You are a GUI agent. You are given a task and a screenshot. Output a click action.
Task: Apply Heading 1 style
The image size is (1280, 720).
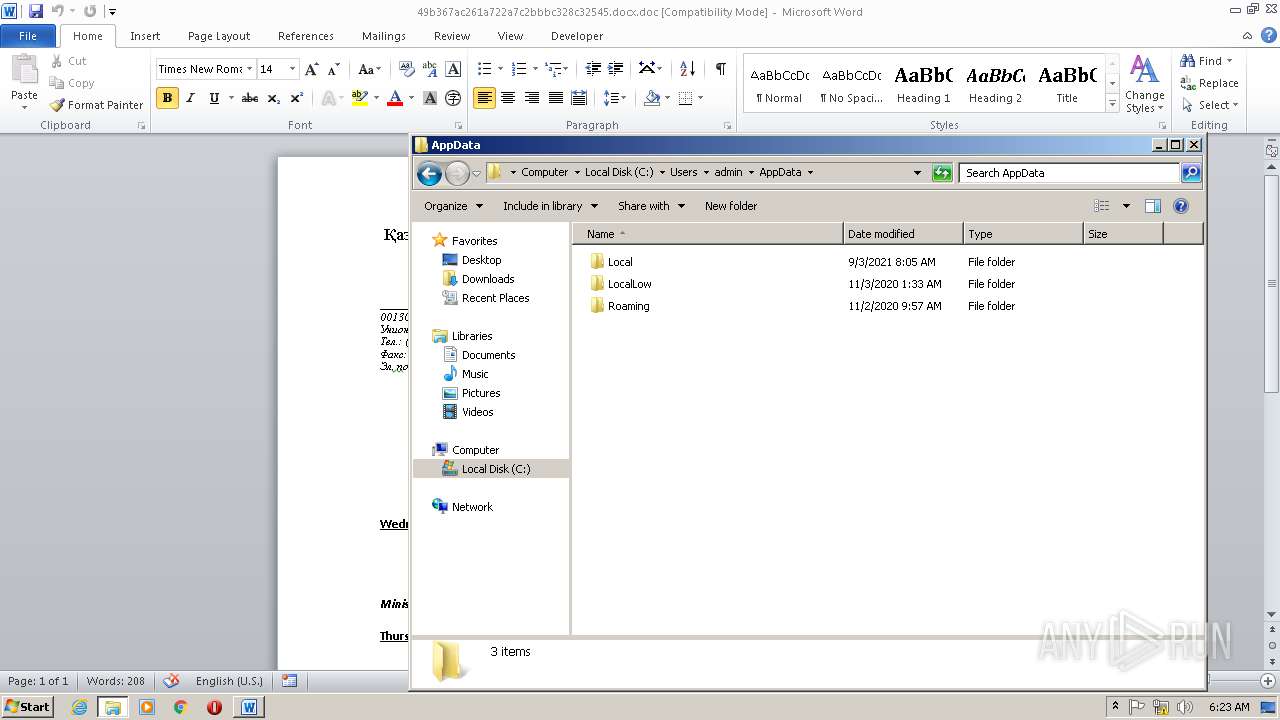tap(923, 84)
